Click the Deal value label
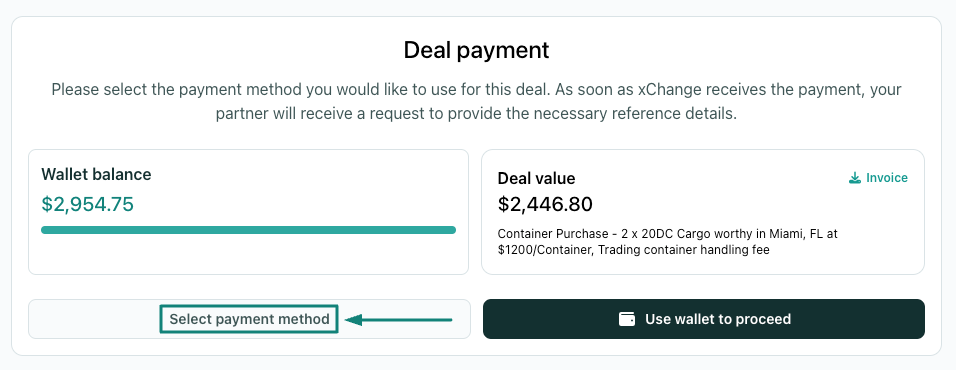Screen dimensions: 956x370 coord(537,179)
